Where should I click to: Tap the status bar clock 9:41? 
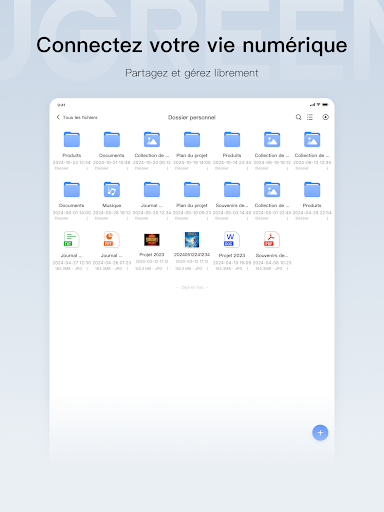61,105
